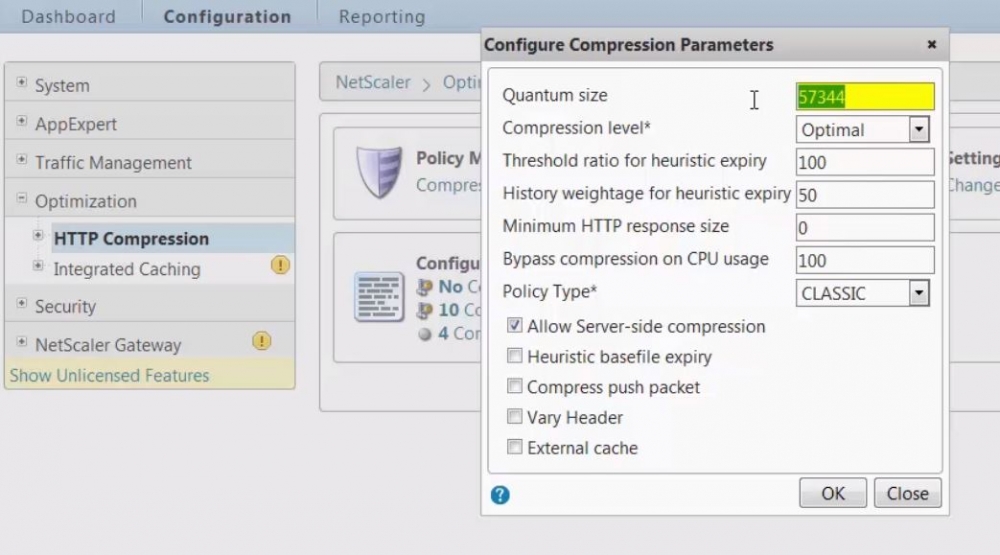Select HTTP Compression in the tree

[x=131, y=239]
